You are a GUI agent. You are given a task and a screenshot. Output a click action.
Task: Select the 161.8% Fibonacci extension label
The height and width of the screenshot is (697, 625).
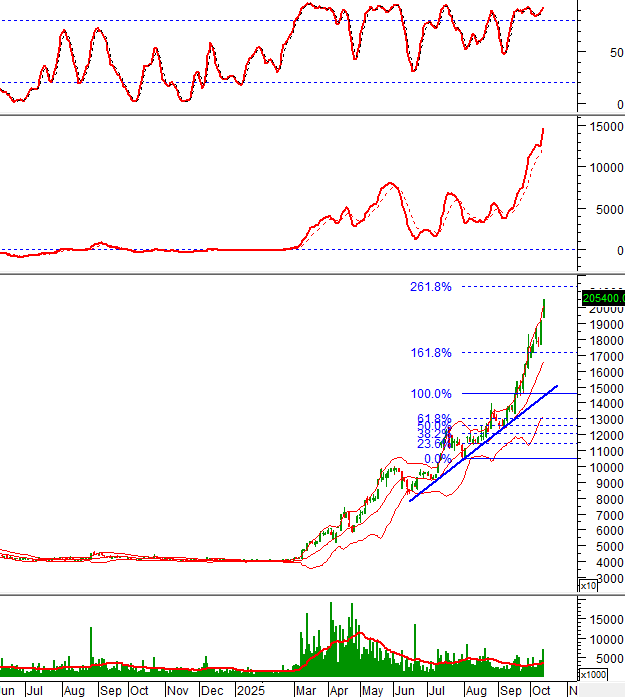click(430, 353)
